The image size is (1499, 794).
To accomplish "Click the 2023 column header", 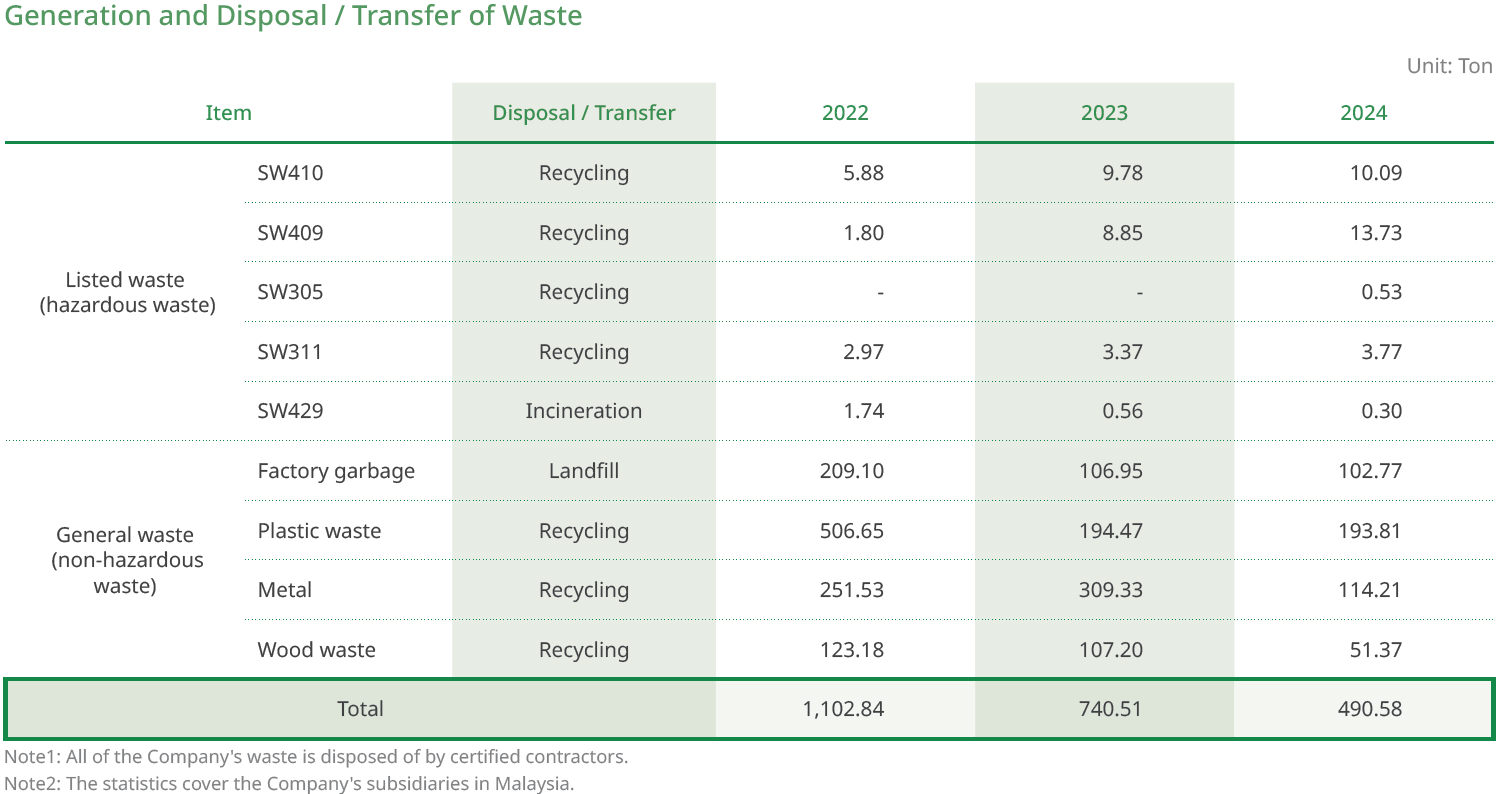I will (x=1104, y=113).
